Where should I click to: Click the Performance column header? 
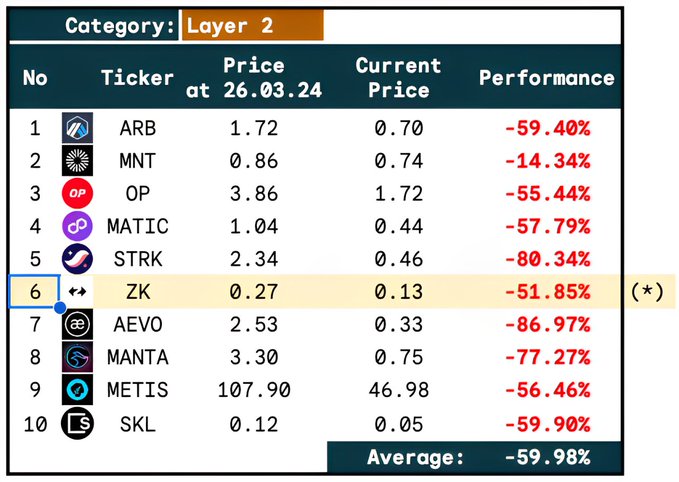click(546, 78)
